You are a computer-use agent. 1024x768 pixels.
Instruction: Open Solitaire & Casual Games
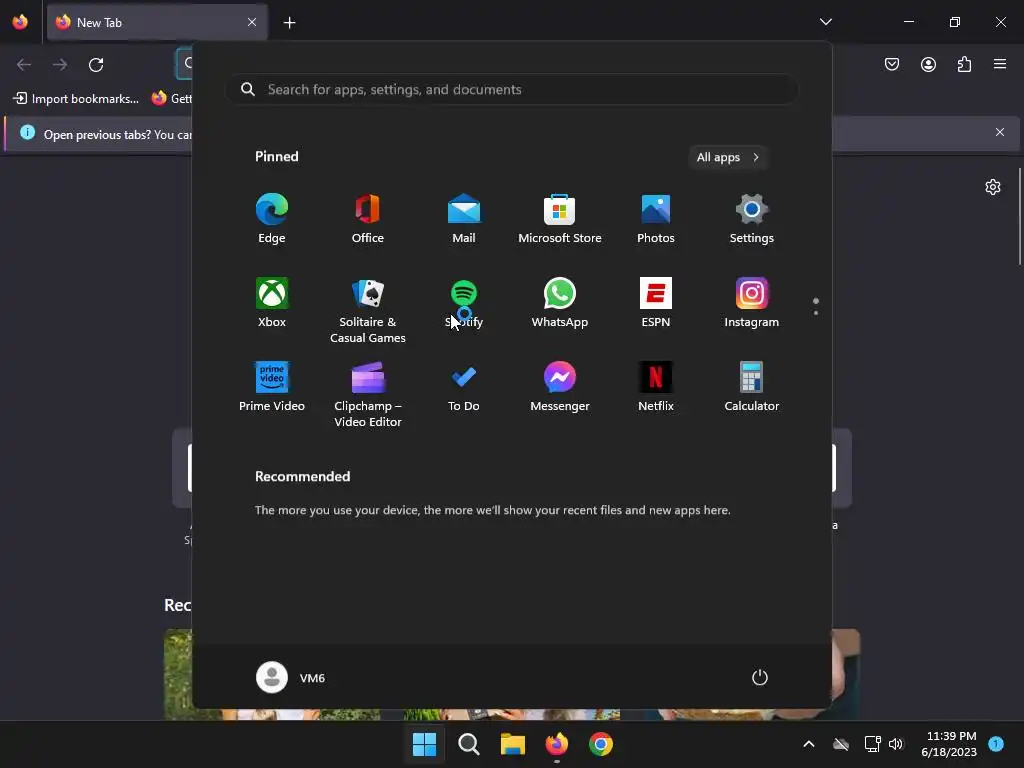[368, 310]
